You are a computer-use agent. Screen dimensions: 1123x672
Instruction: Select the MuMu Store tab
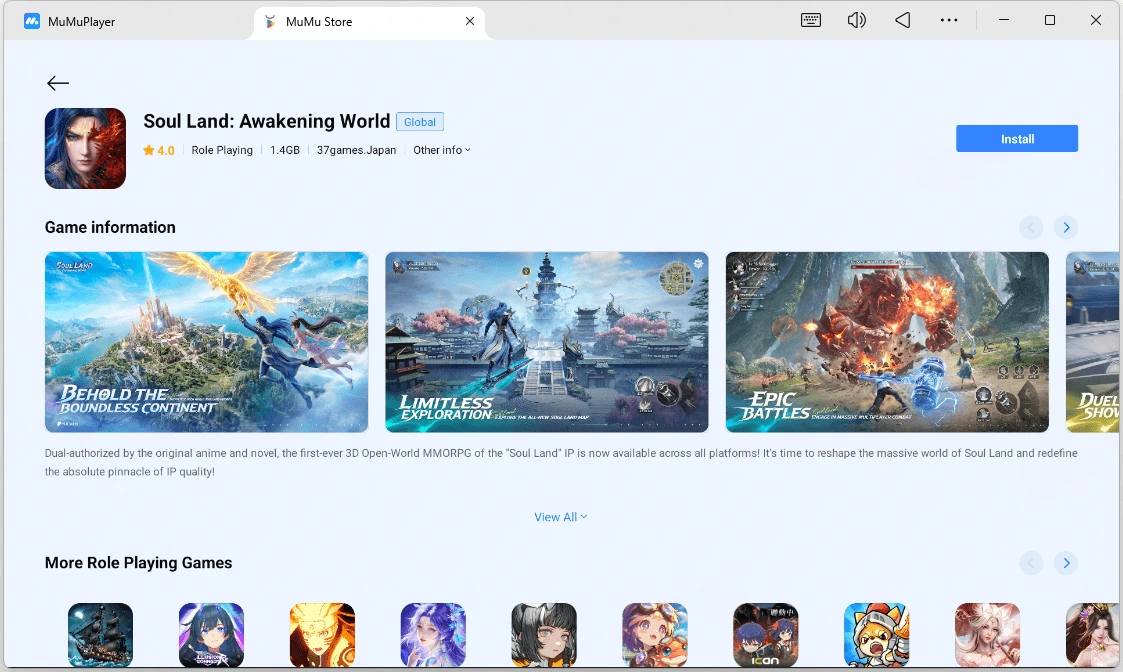[369, 21]
